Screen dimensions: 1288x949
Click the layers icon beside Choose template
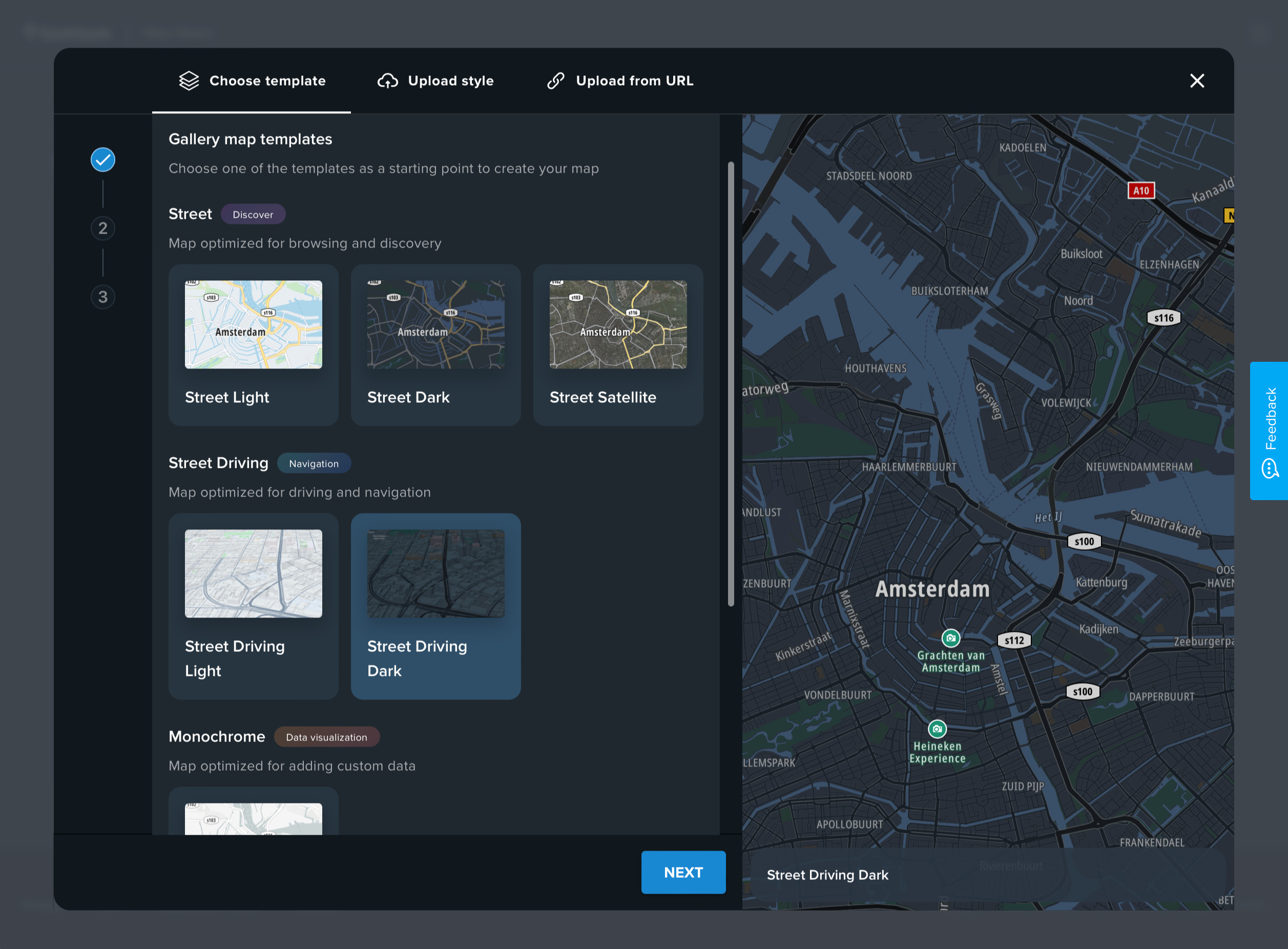click(189, 81)
